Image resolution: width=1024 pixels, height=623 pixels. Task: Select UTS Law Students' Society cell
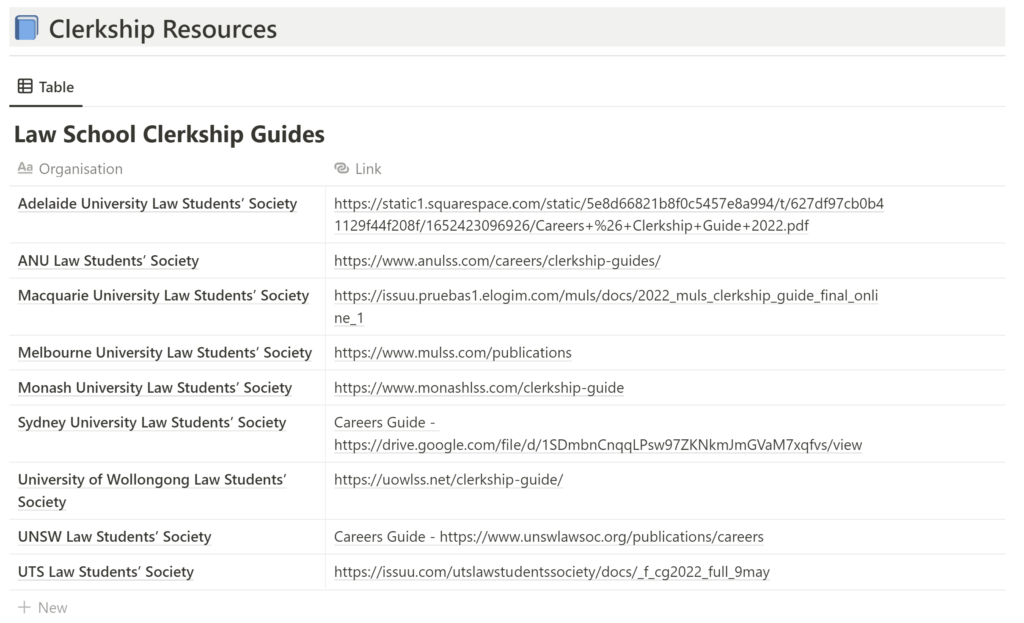pyautogui.click(x=167, y=572)
